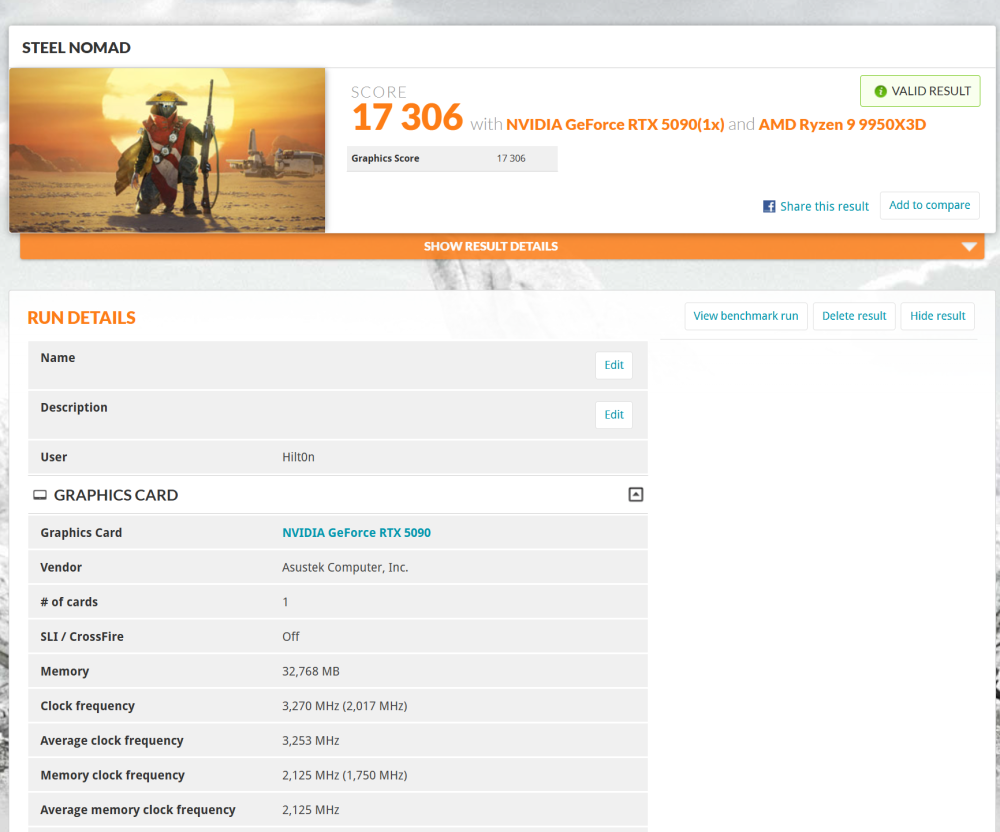
Task: Click the Graphics Score row under the score
Action: [452, 159]
